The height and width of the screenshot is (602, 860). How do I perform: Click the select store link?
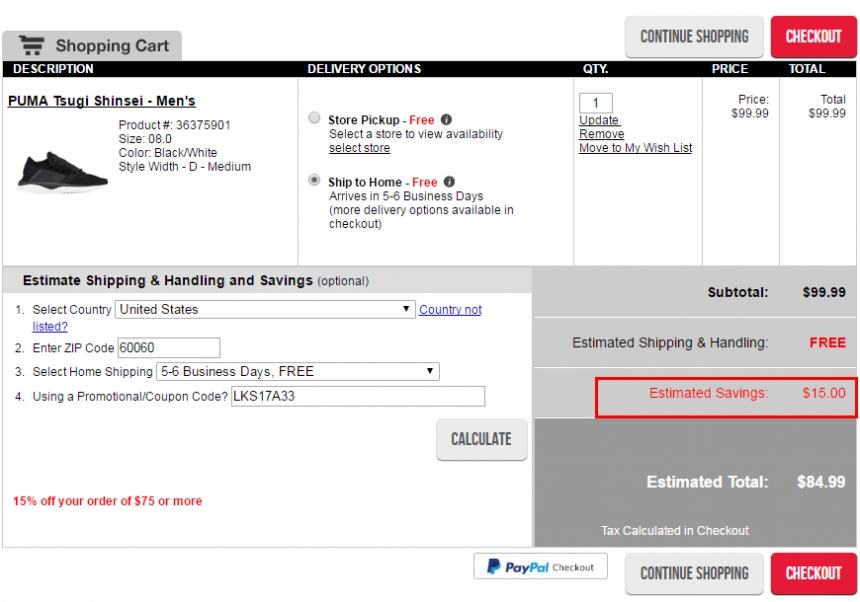click(359, 148)
